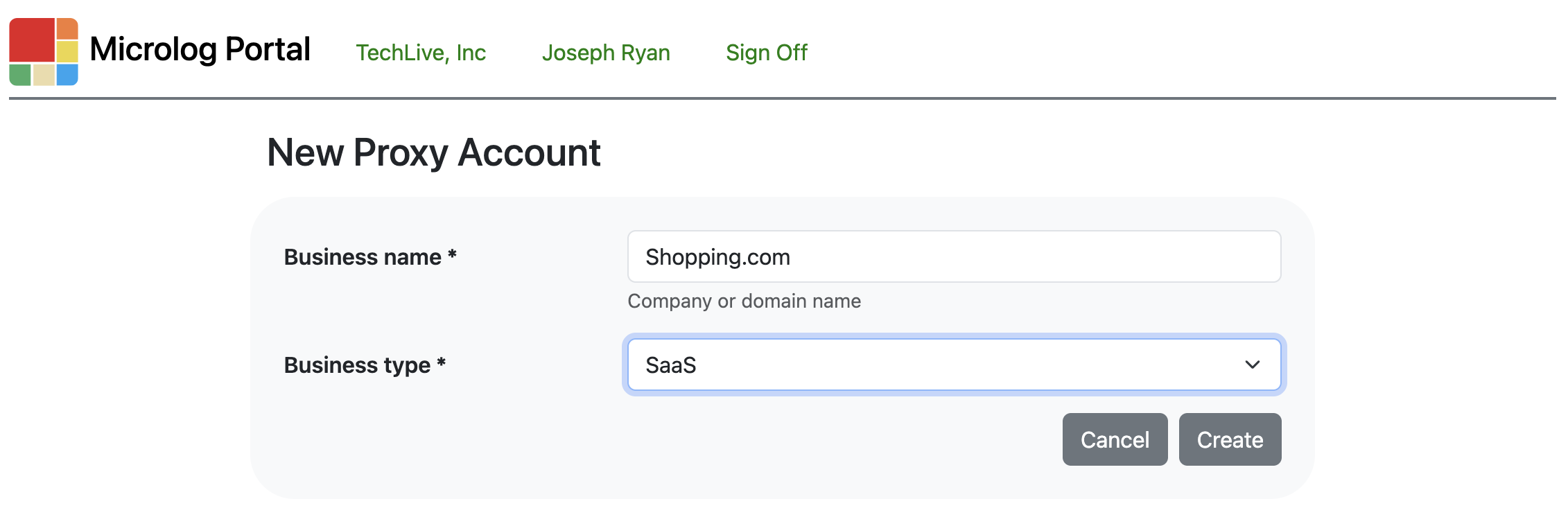Image resolution: width=1568 pixels, height=517 pixels.
Task: Click the green square in the logo
Action: point(20,74)
